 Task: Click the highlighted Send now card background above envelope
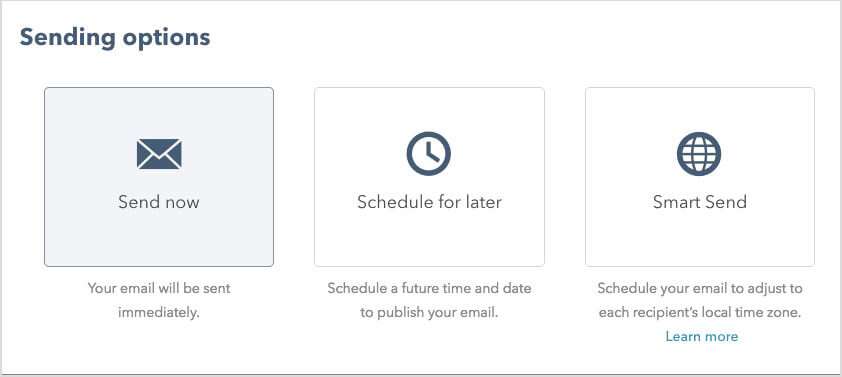tap(159, 112)
